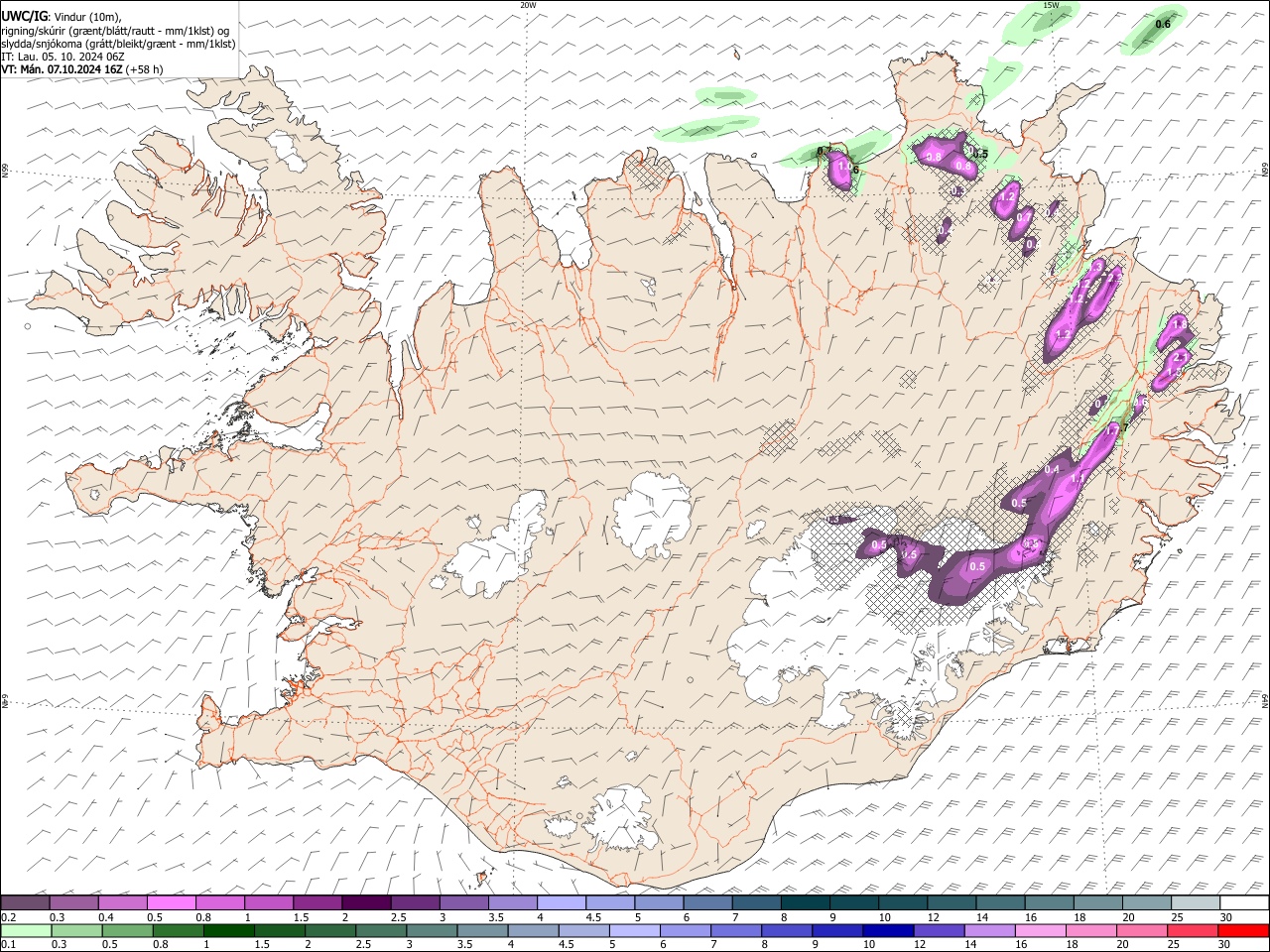Image resolution: width=1270 pixels, height=952 pixels.
Task: Click the snow legend swatch for 1–1.5 mm
Action: pyautogui.click(x=268, y=903)
